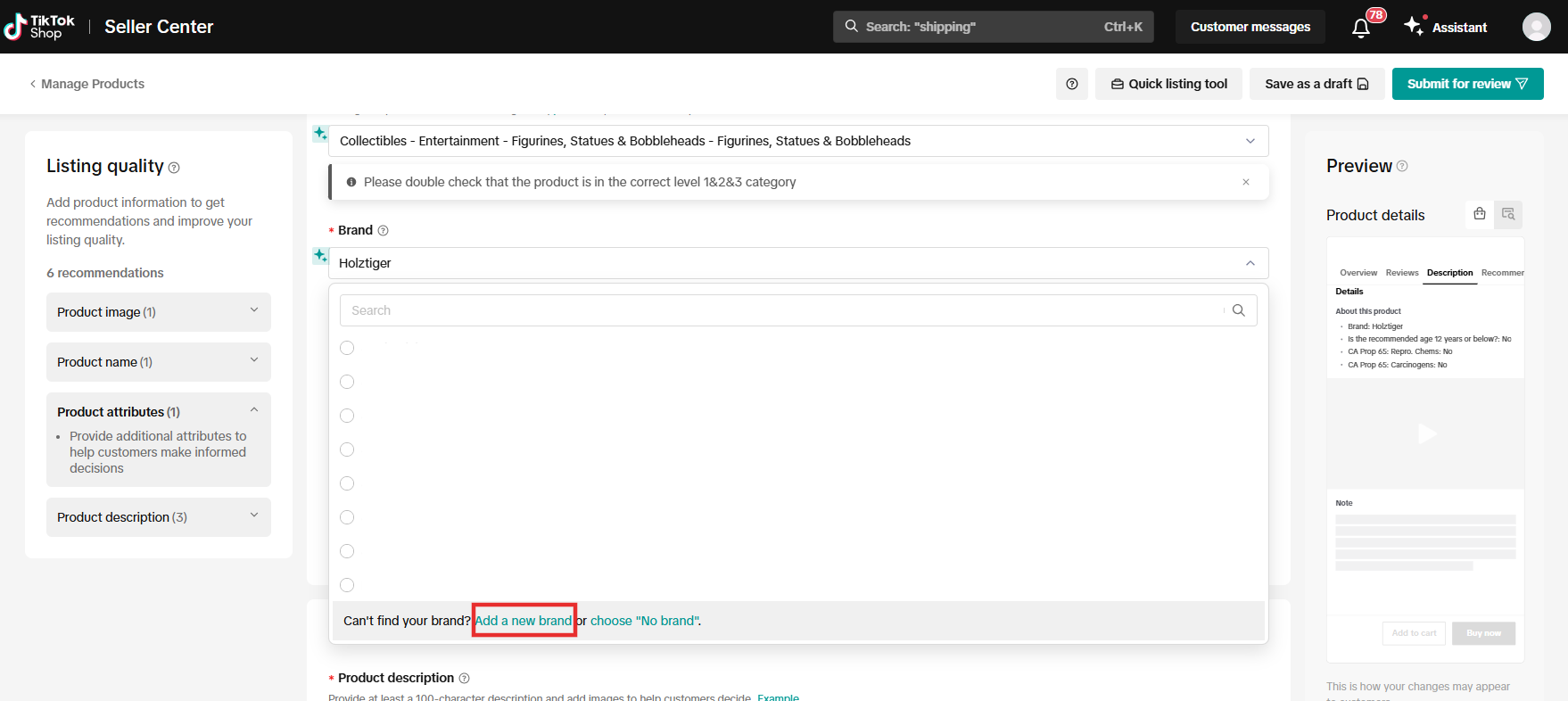Click the Brand field help icon
Image resolution: width=1568 pixels, height=701 pixels.
tap(383, 230)
